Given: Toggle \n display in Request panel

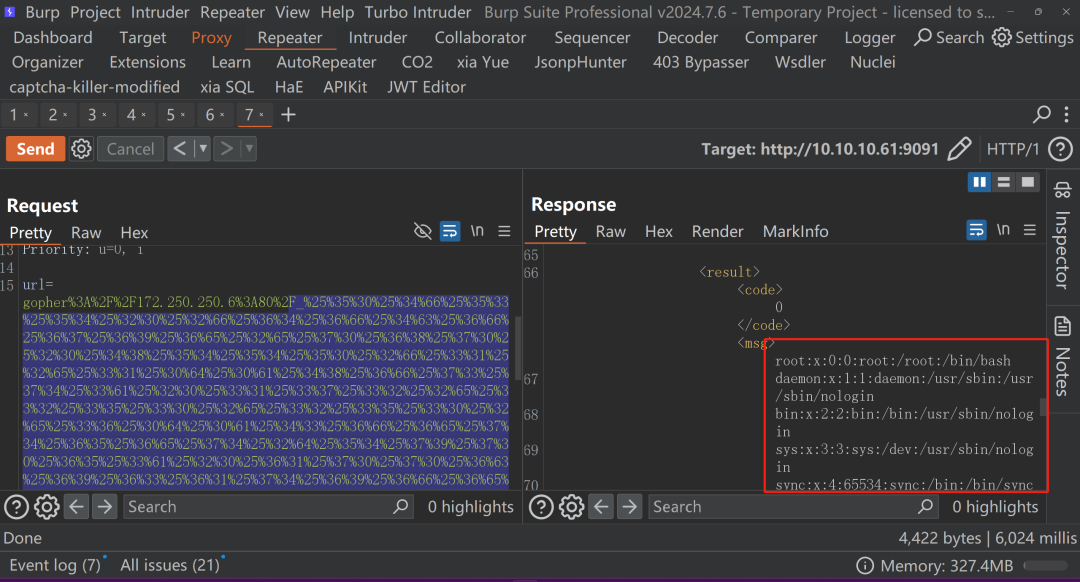Looking at the screenshot, I should (x=477, y=231).
